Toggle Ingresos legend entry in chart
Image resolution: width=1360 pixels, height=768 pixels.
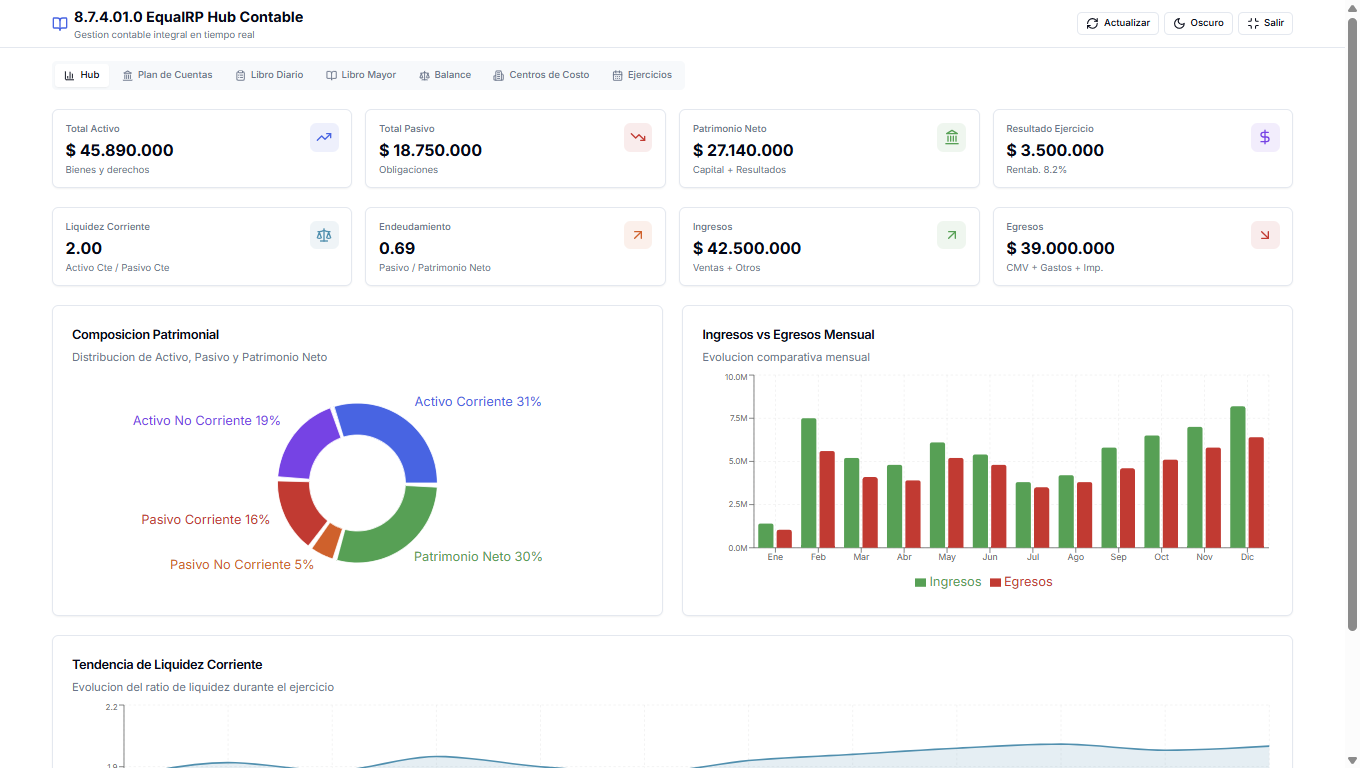point(948,582)
